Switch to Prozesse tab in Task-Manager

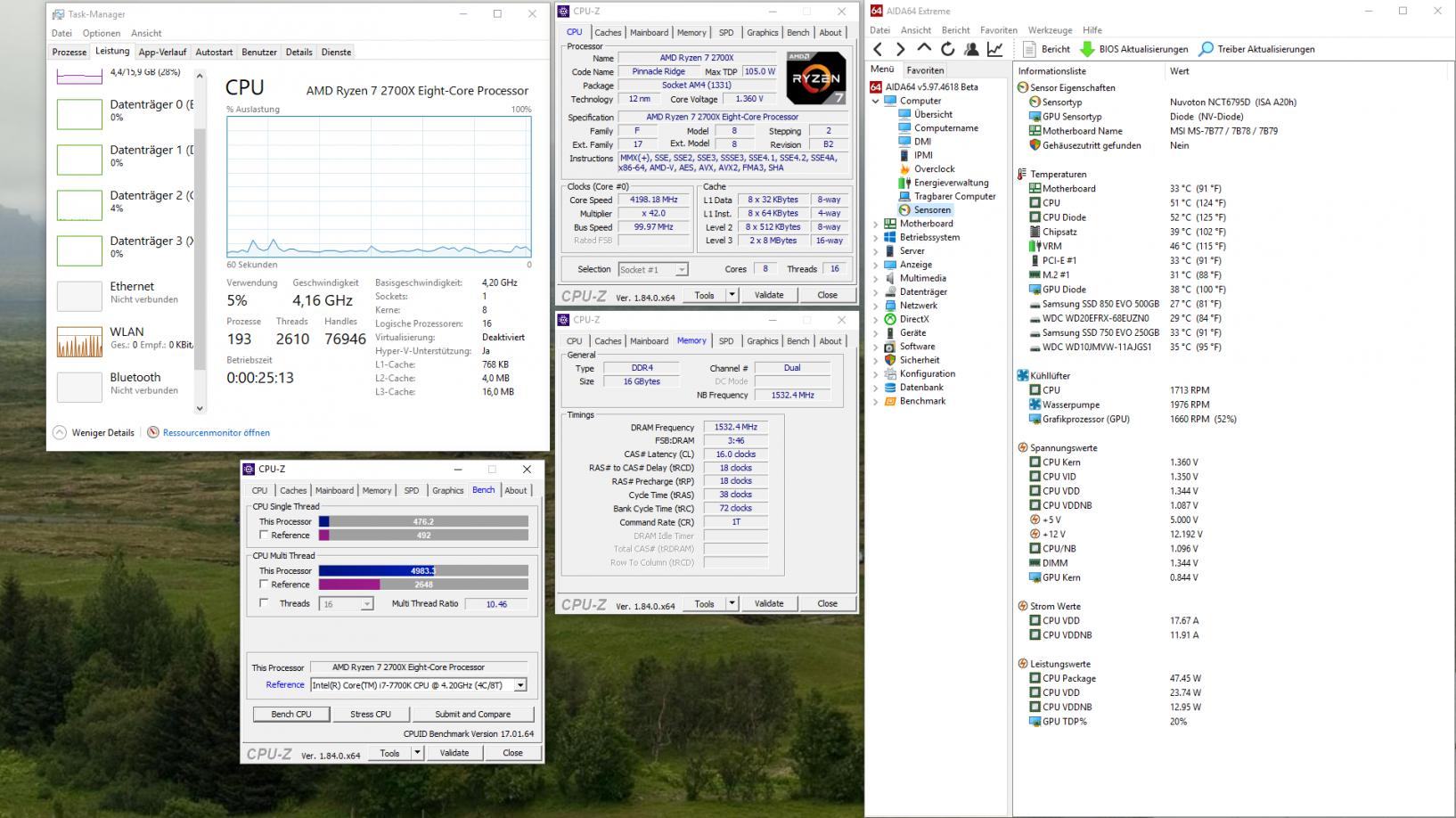[x=69, y=52]
